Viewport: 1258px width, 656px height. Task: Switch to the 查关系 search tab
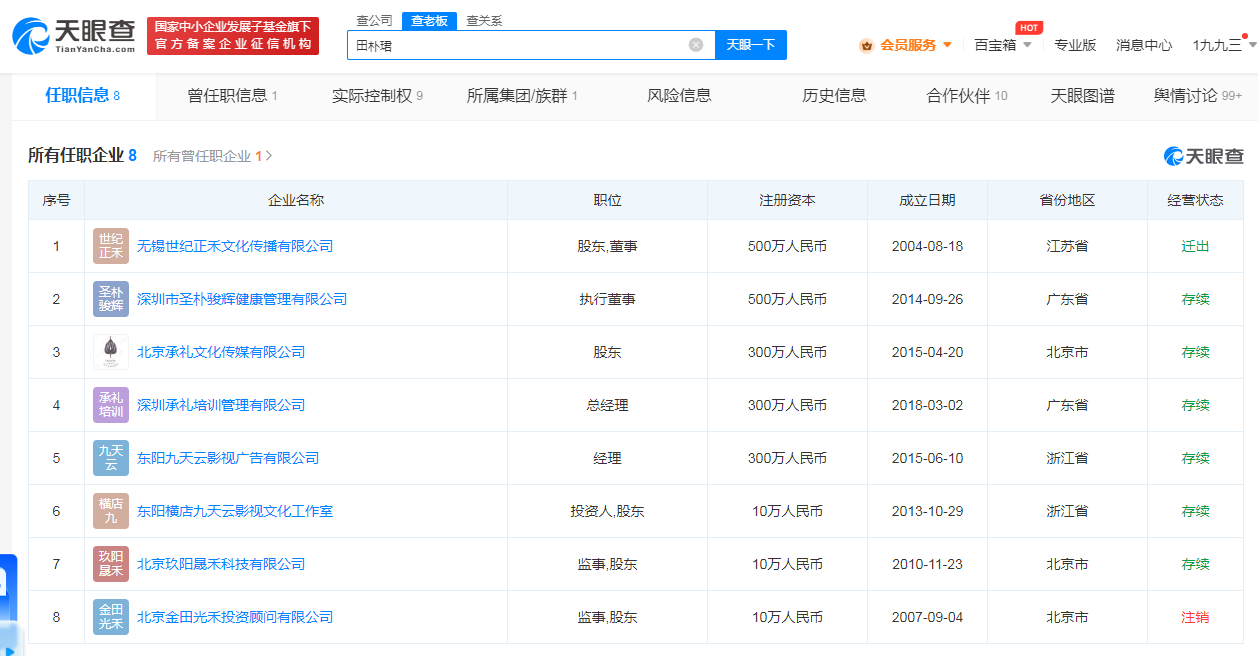point(484,21)
